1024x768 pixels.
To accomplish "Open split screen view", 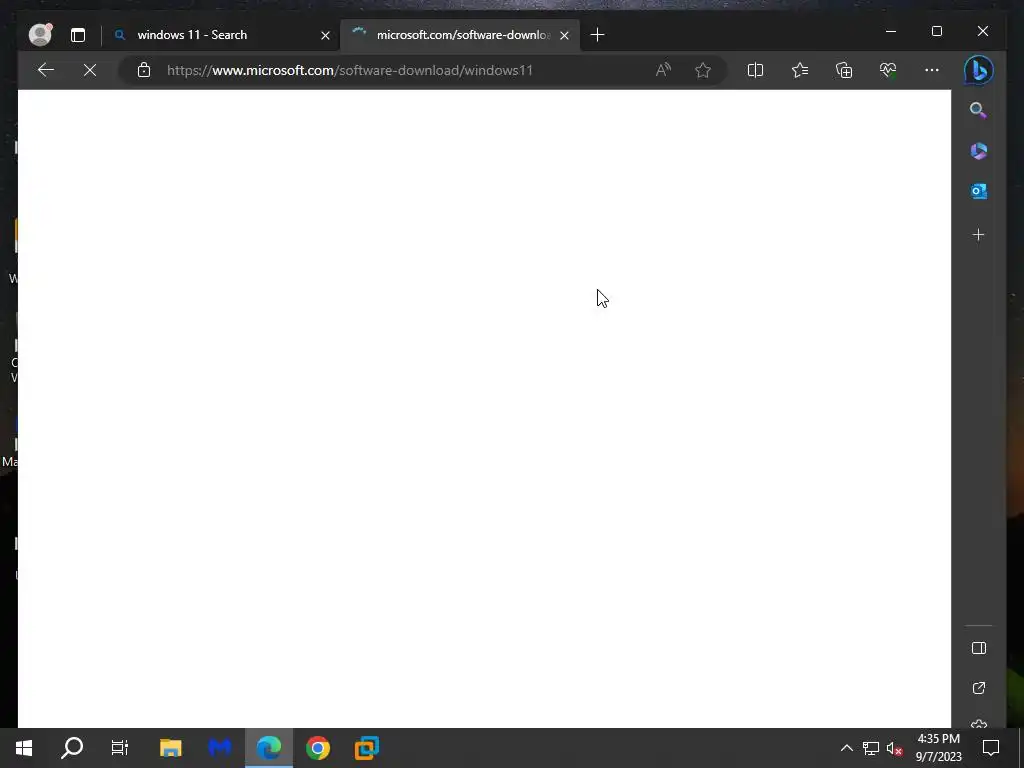I will click(755, 70).
